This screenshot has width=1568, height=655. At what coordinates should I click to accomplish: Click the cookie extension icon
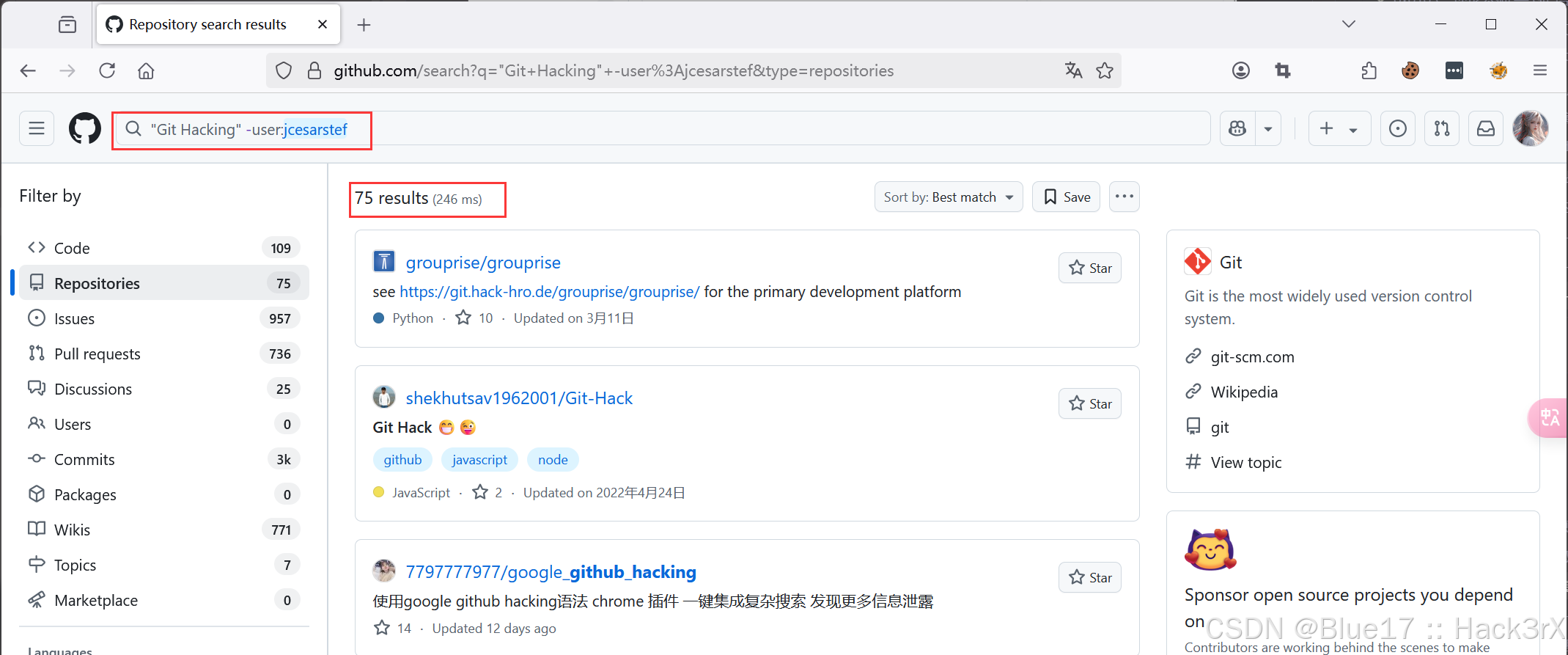click(x=1410, y=70)
